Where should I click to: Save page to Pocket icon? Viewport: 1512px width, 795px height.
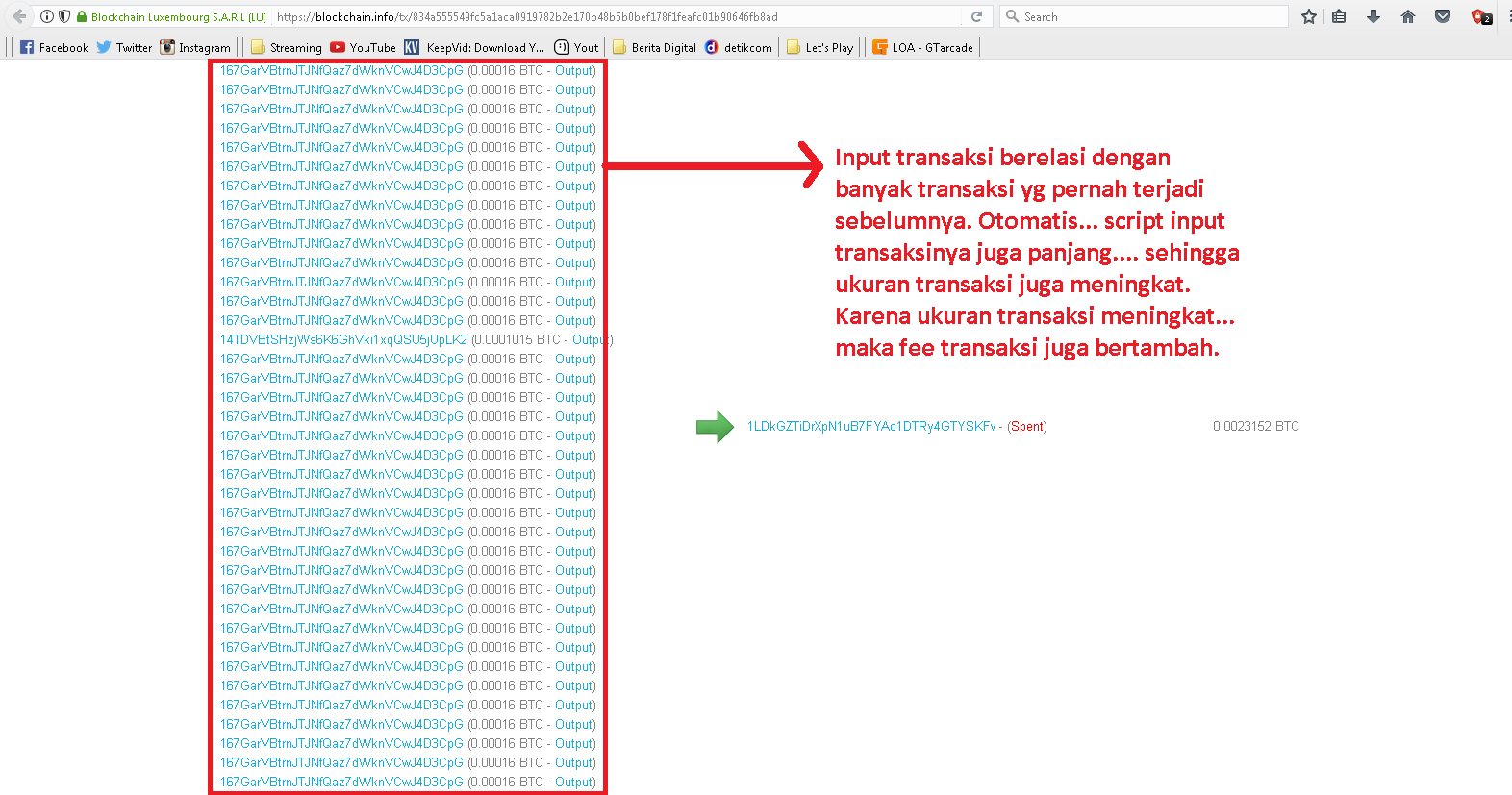(x=1443, y=16)
